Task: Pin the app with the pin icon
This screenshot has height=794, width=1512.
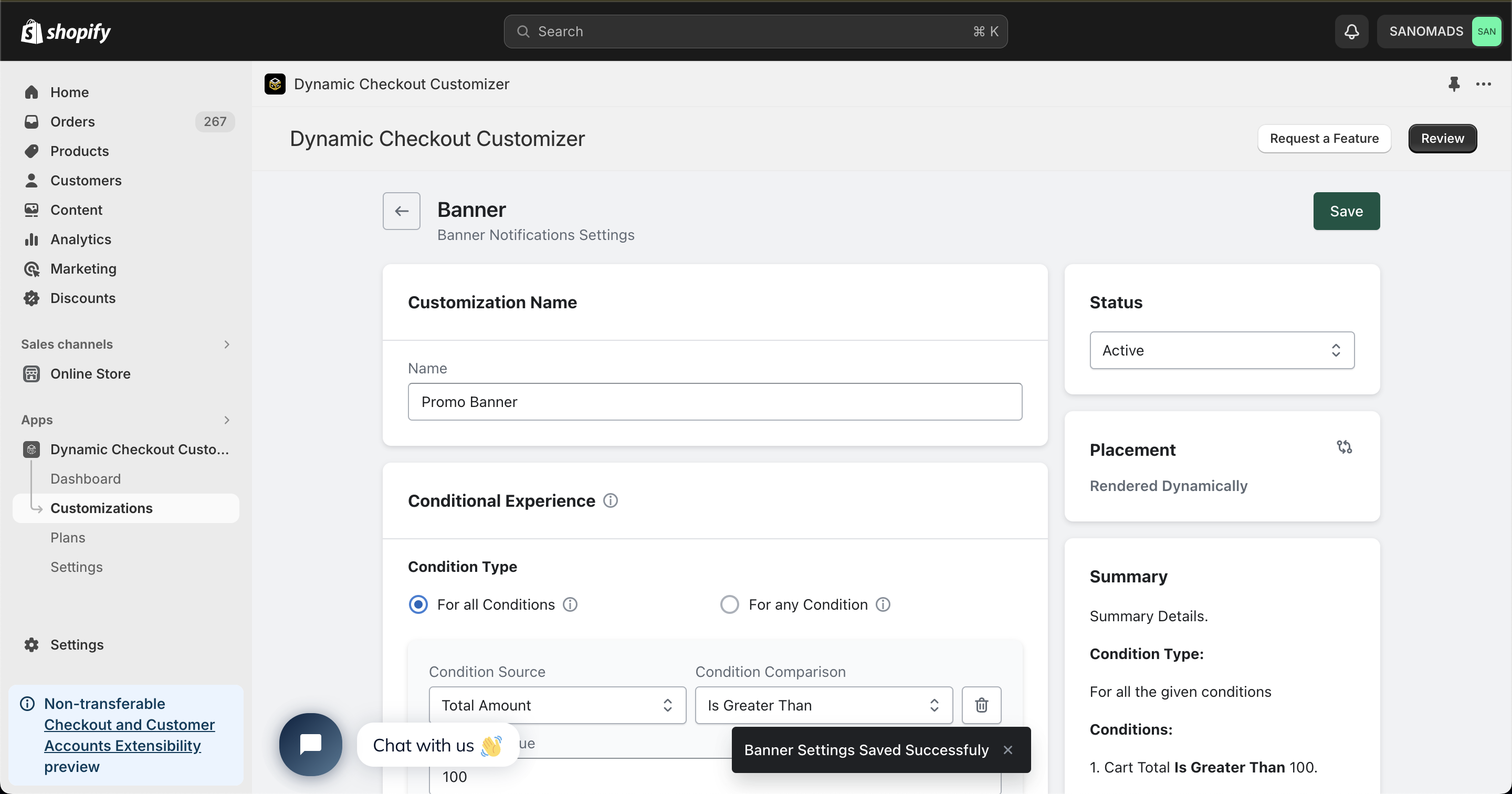Action: 1453,84
